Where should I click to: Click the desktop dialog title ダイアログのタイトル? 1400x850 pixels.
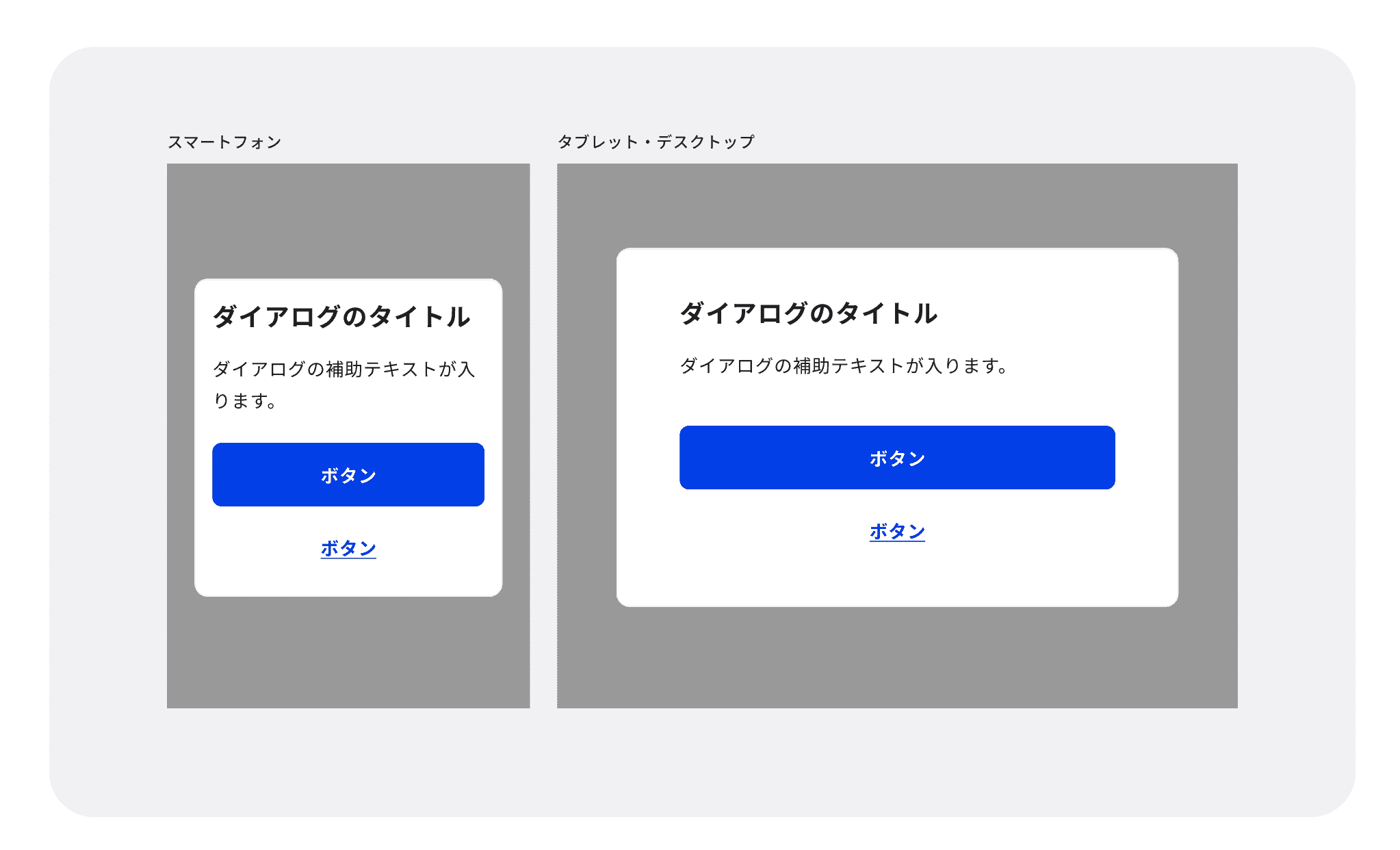pyautogui.click(x=808, y=313)
